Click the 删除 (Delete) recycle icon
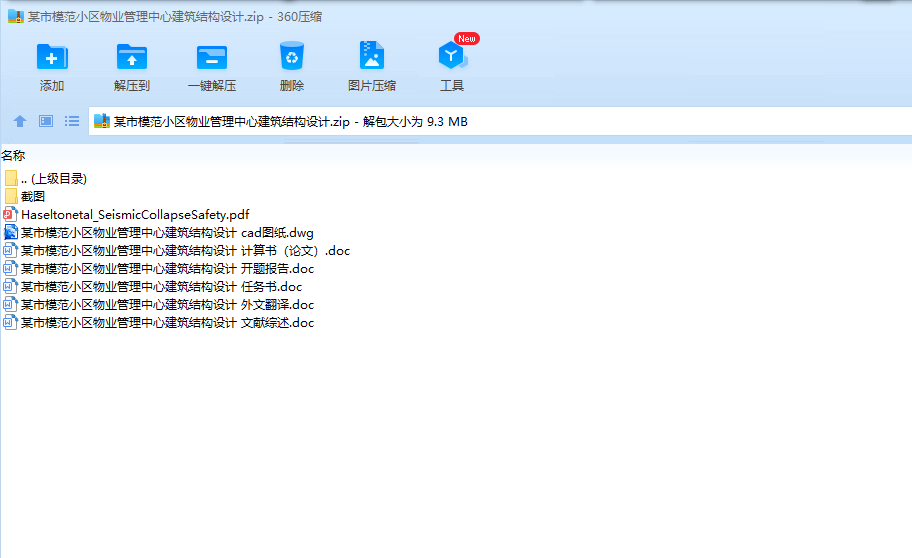912x558 pixels. click(x=291, y=56)
